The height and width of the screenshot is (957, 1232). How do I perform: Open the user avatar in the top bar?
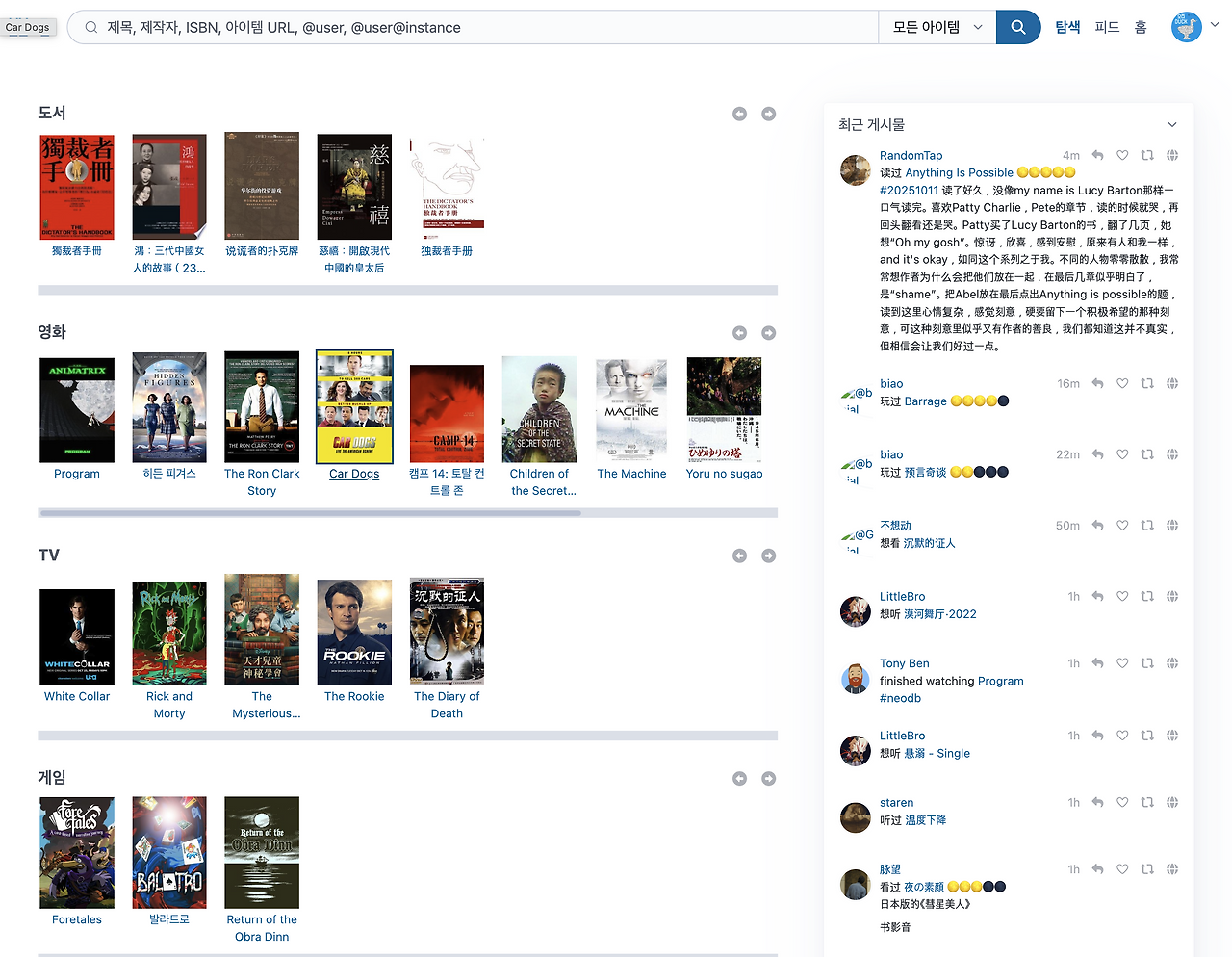(x=1187, y=27)
